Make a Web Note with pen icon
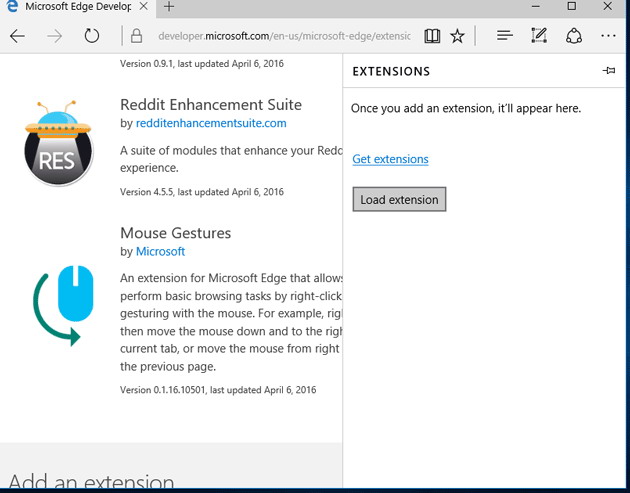Viewport: 630px width, 493px height. [539, 35]
